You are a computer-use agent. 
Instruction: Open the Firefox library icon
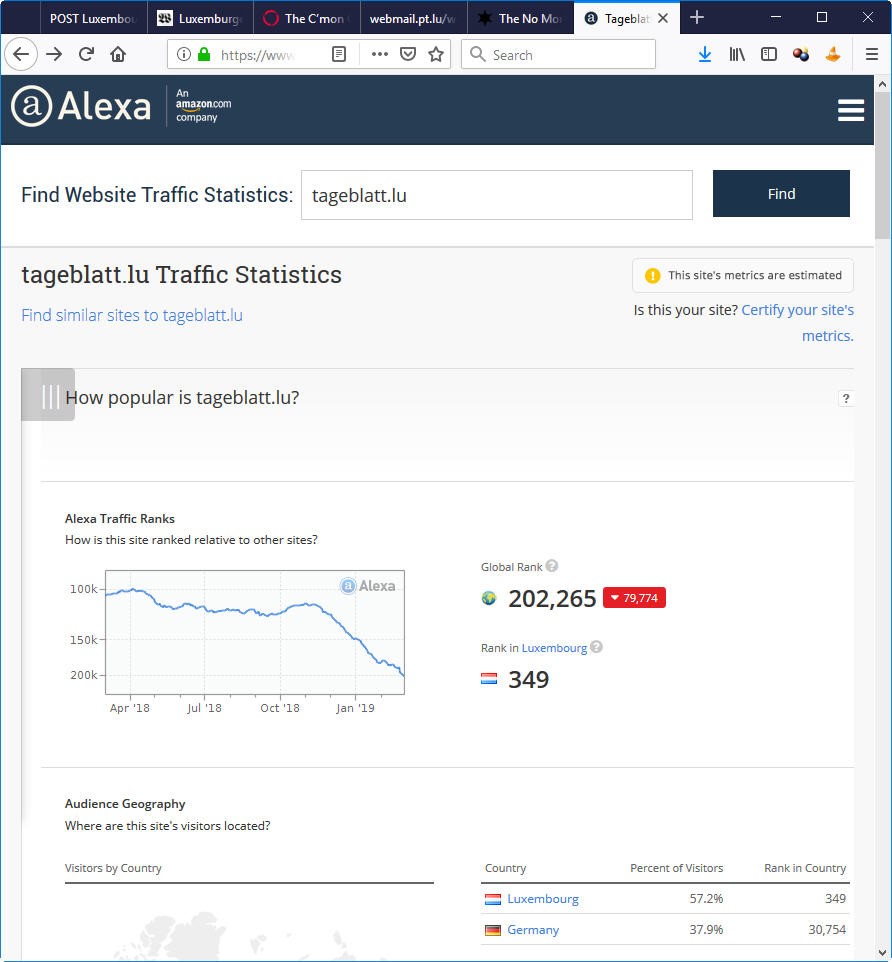tap(737, 55)
